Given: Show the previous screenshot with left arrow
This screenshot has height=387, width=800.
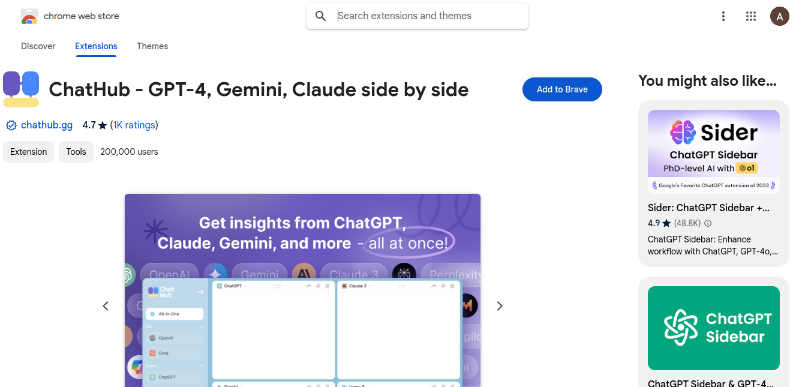Looking at the screenshot, I should [x=106, y=306].
